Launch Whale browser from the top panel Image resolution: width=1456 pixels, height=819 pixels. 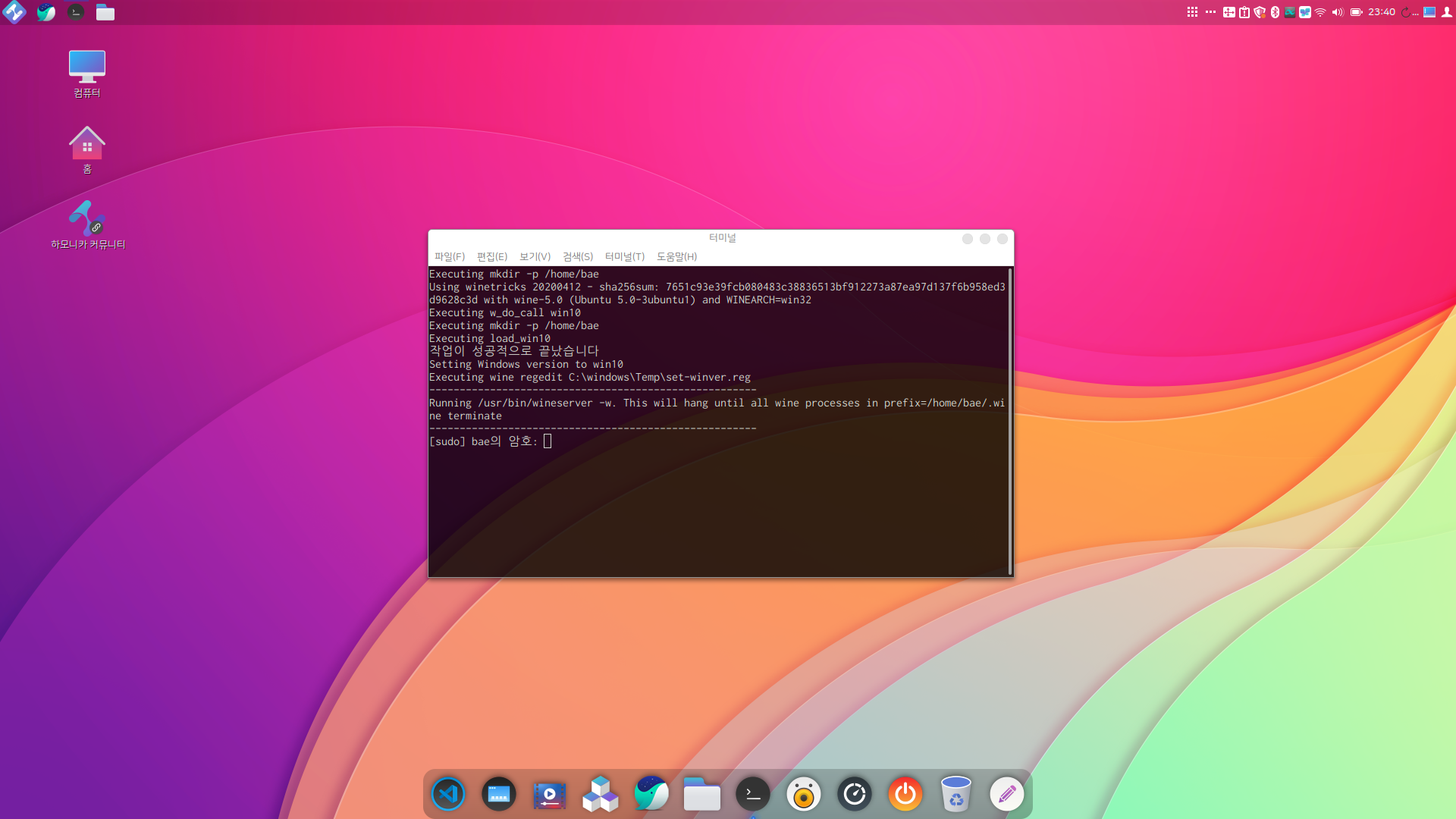point(45,12)
